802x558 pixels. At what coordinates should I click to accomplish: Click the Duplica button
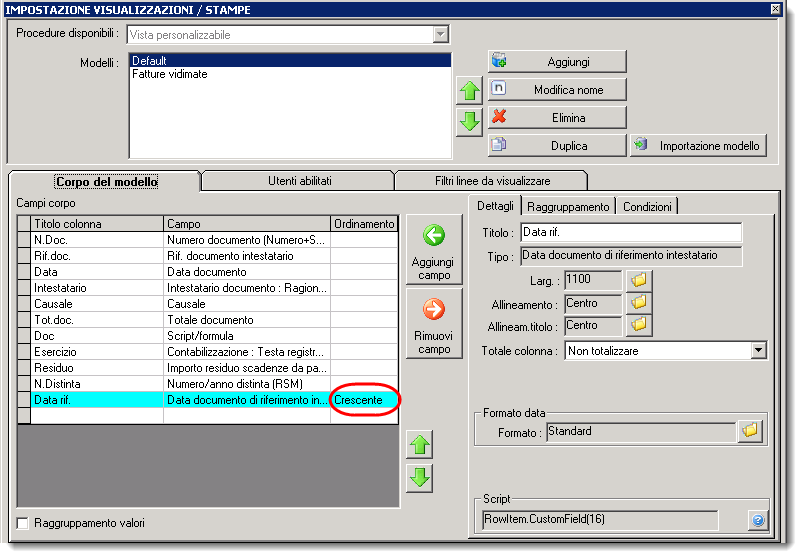(x=557, y=146)
